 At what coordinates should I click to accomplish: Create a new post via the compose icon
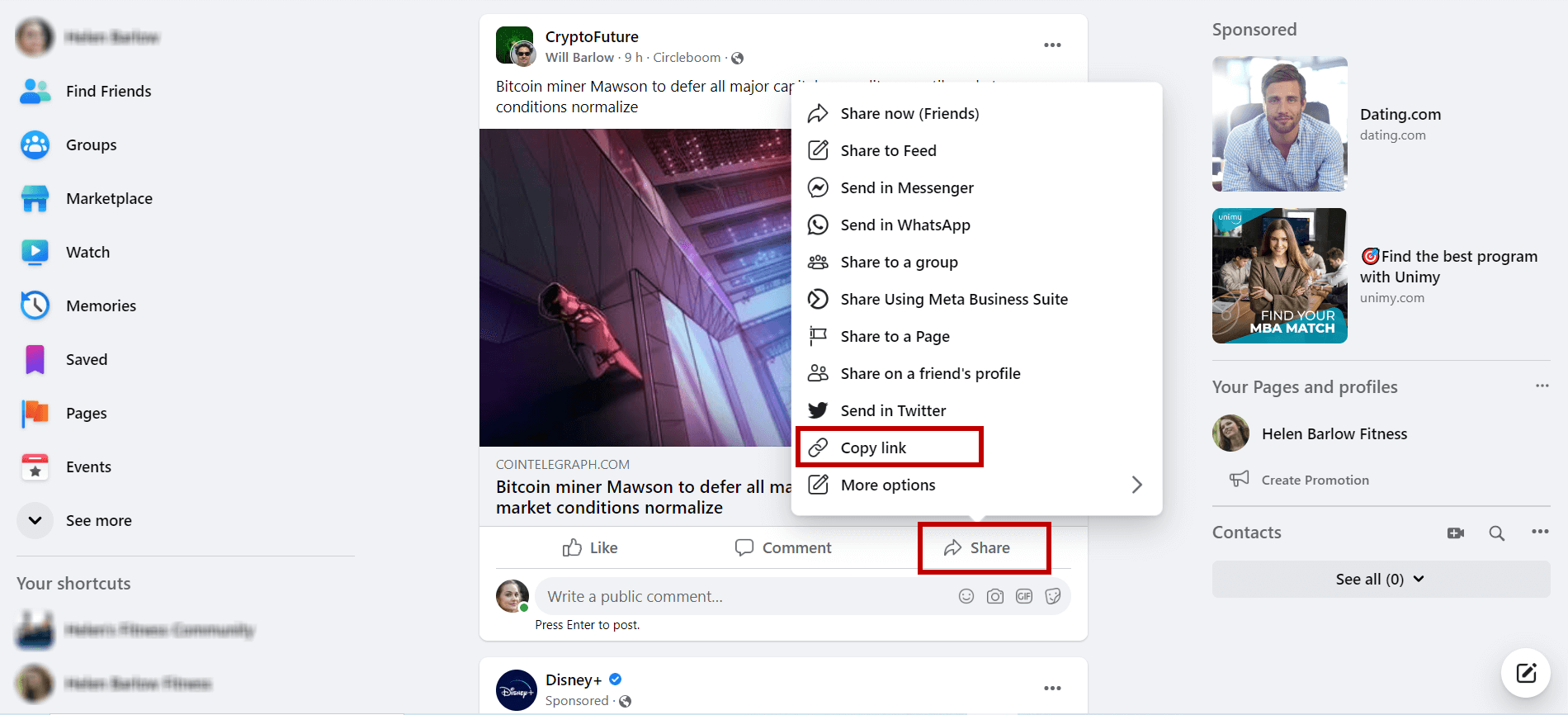1525,673
